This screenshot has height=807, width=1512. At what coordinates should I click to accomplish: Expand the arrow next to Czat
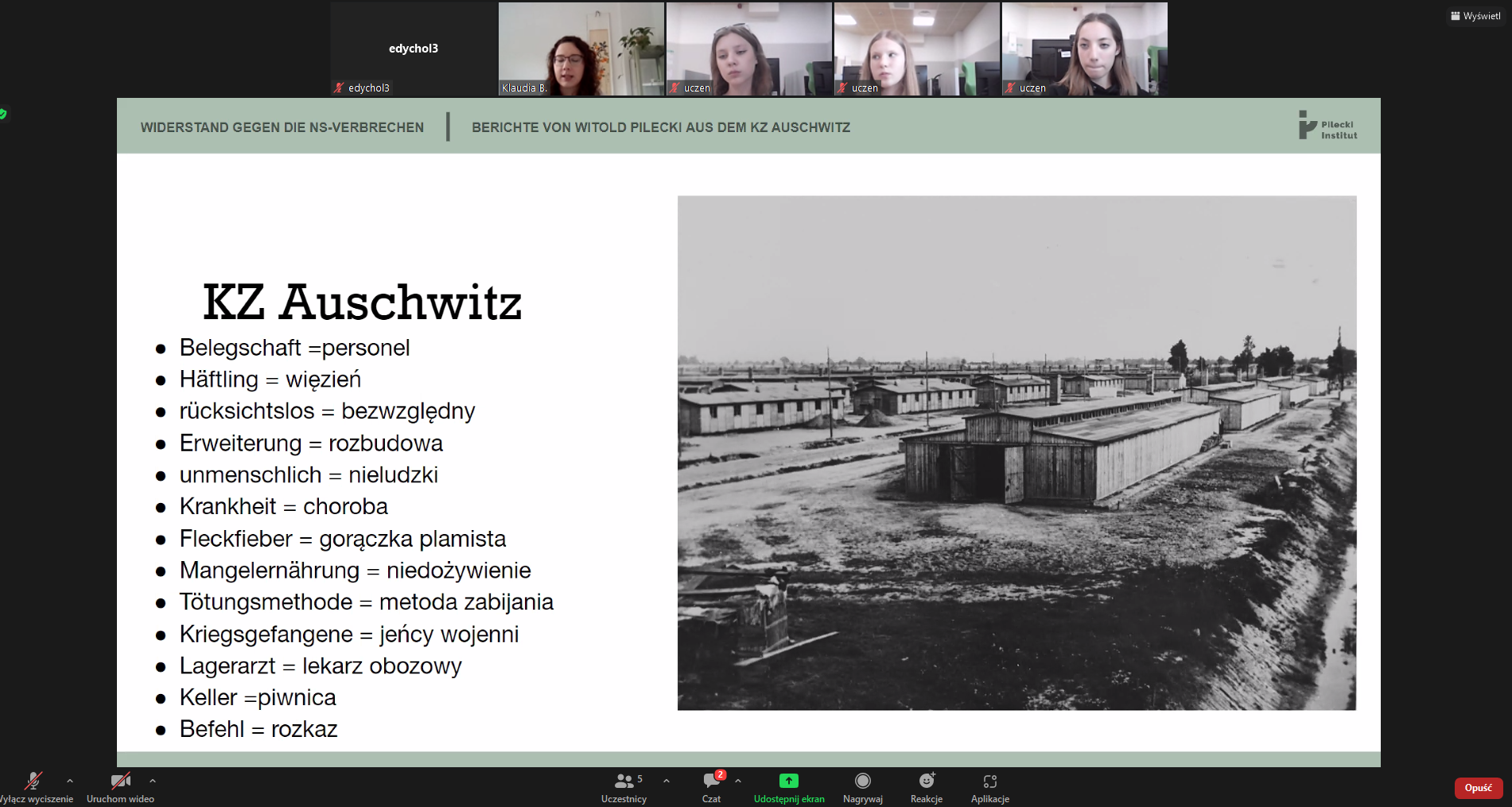[x=738, y=781]
